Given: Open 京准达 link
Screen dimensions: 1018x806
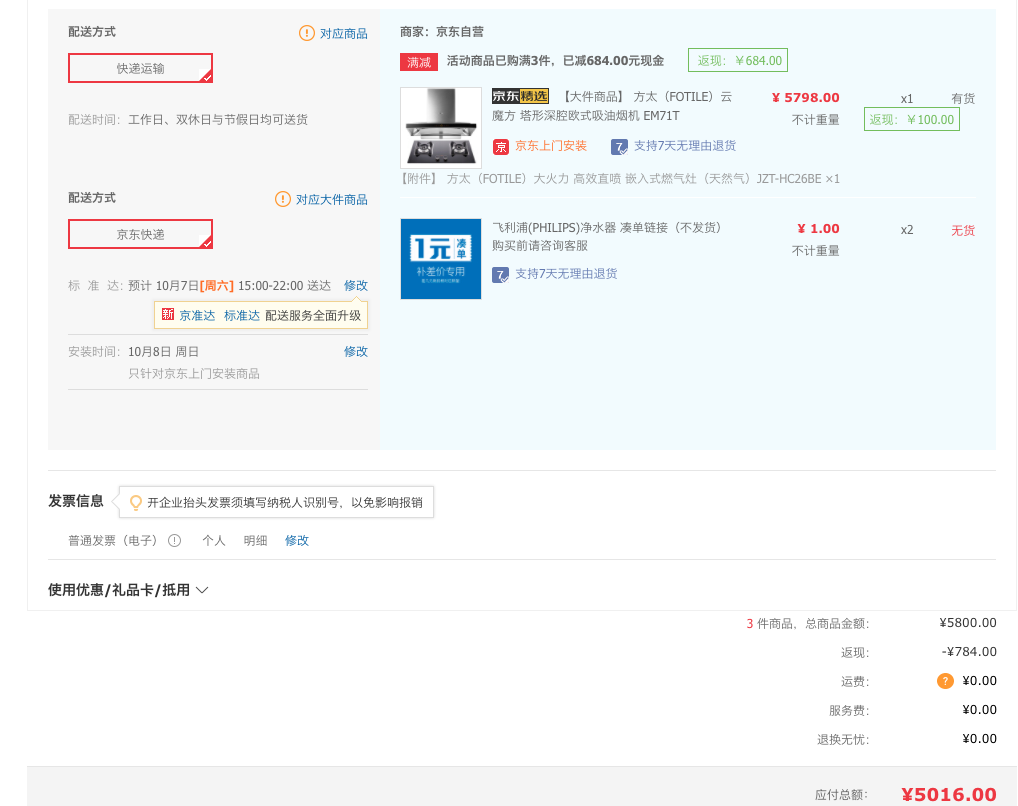Looking at the screenshot, I should pyautogui.click(x=197, y=316).
